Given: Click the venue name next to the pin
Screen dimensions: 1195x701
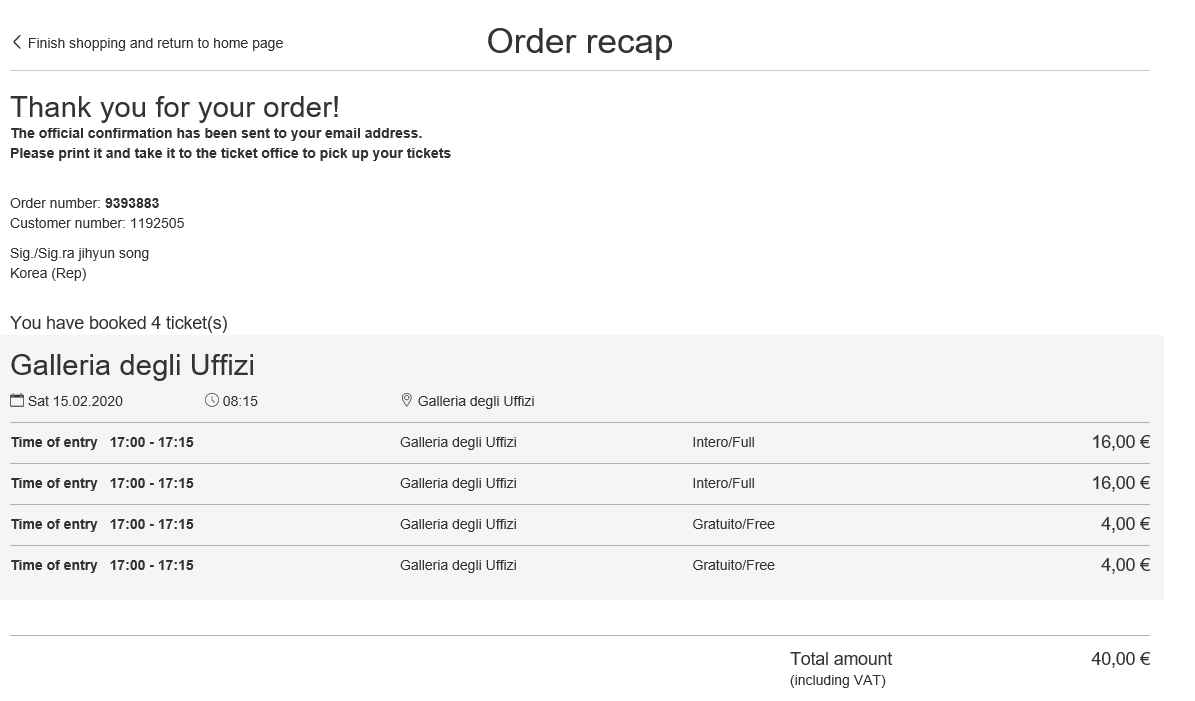Looking at the screenshot, I should pyautogui.click(x=476, y=401).
